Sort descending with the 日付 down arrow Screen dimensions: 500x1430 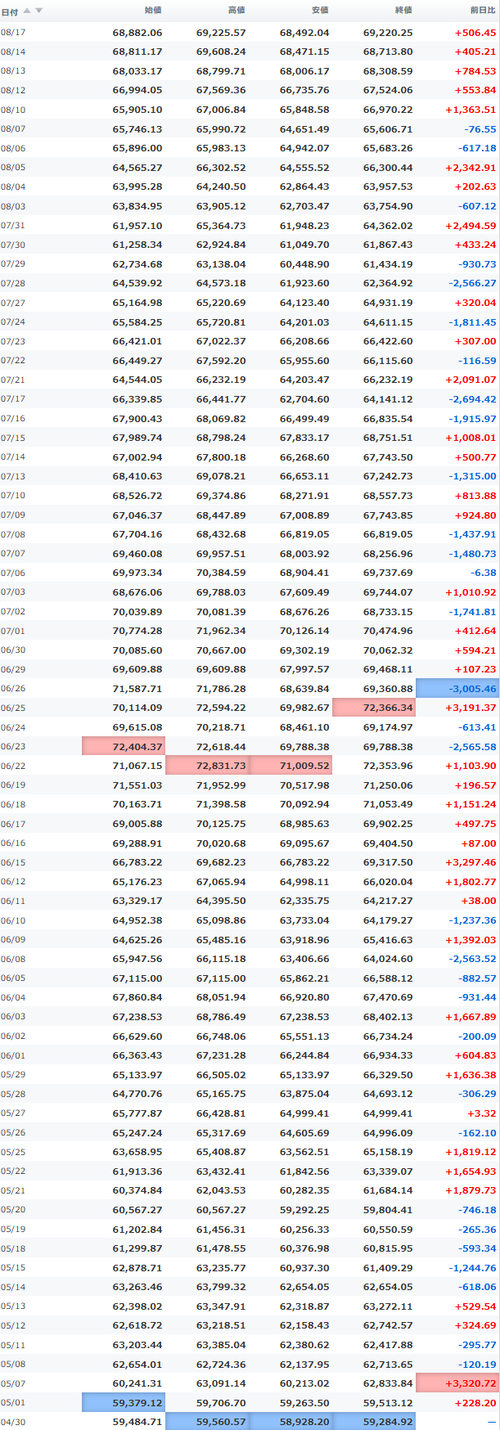click(x=39, y=10)
